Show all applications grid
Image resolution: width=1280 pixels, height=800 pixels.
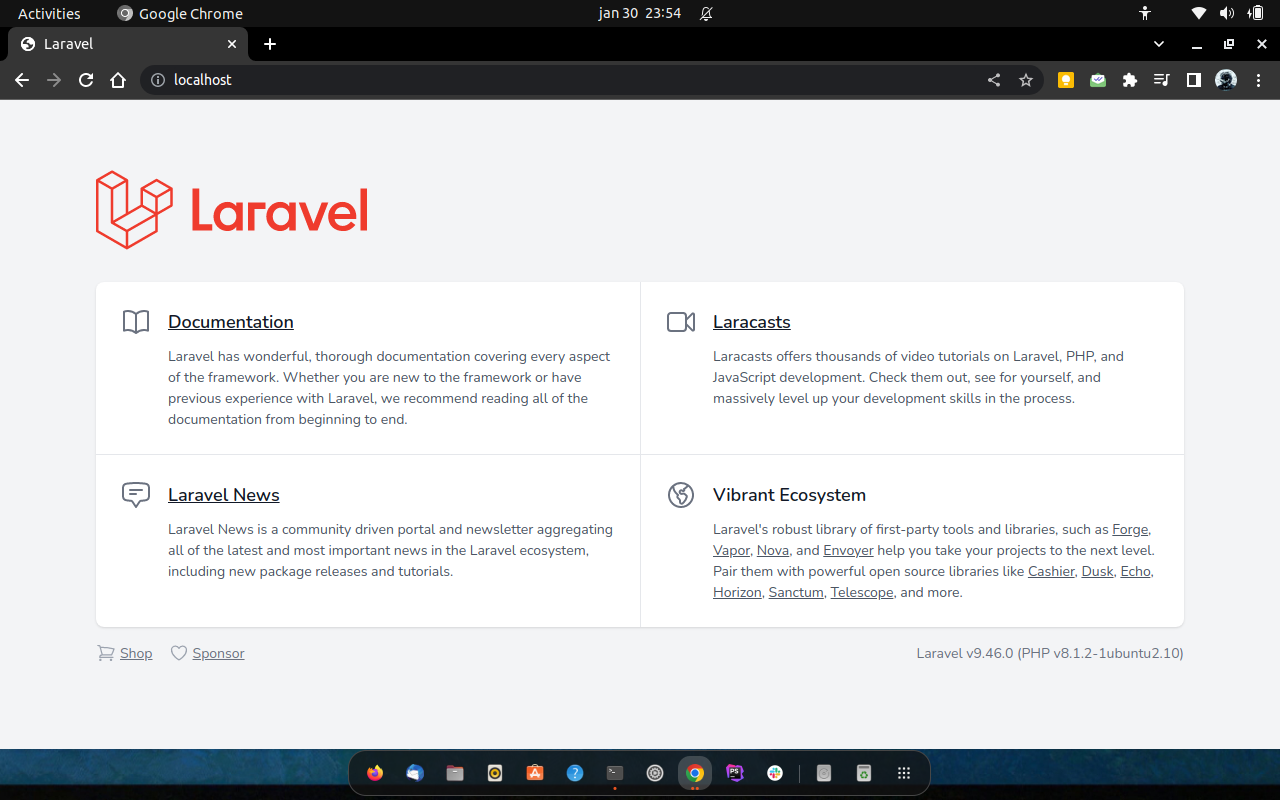click(x=904, y=773)
